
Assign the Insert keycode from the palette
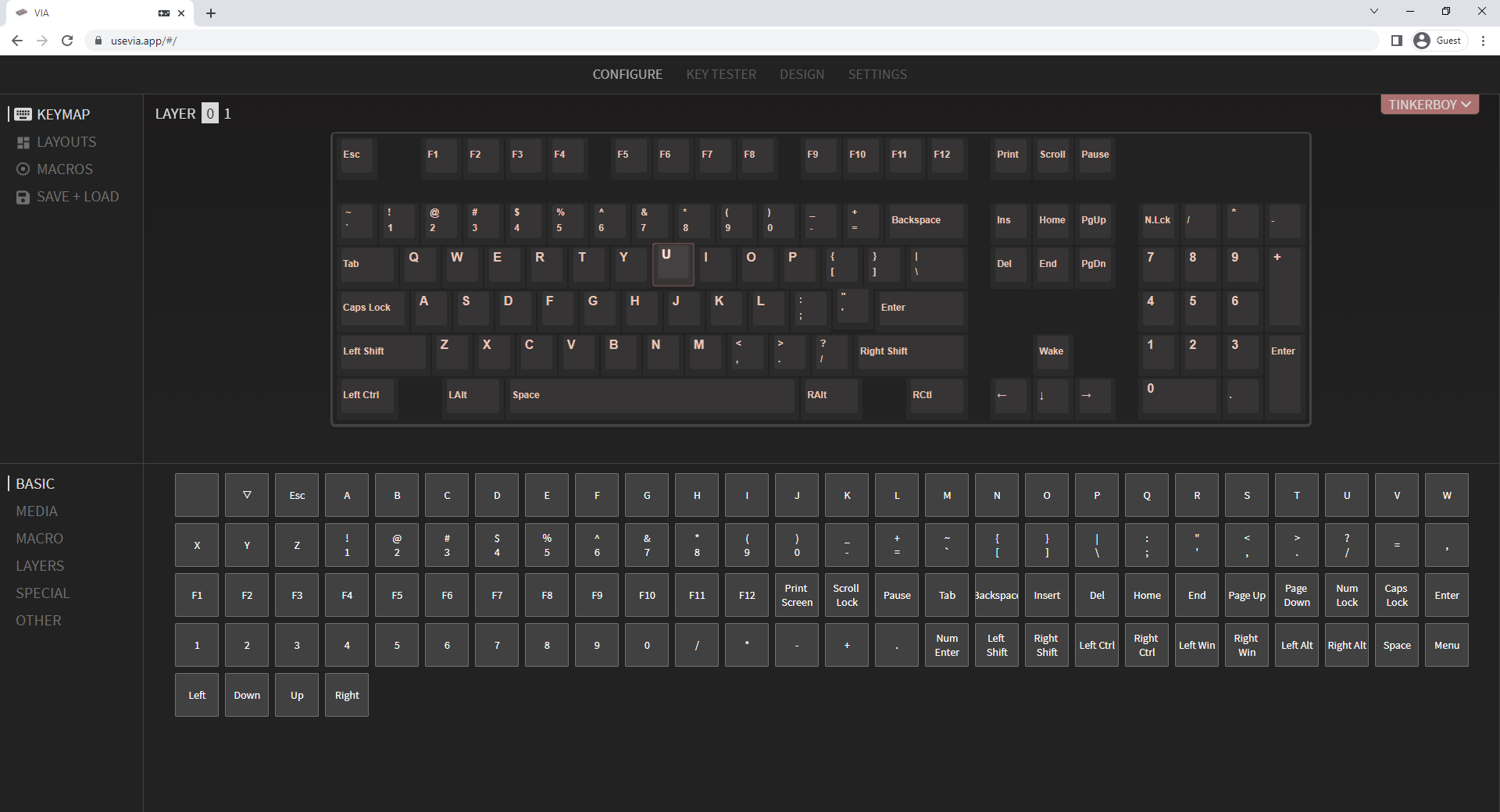pyautogui.click(x=1047, y=595)
